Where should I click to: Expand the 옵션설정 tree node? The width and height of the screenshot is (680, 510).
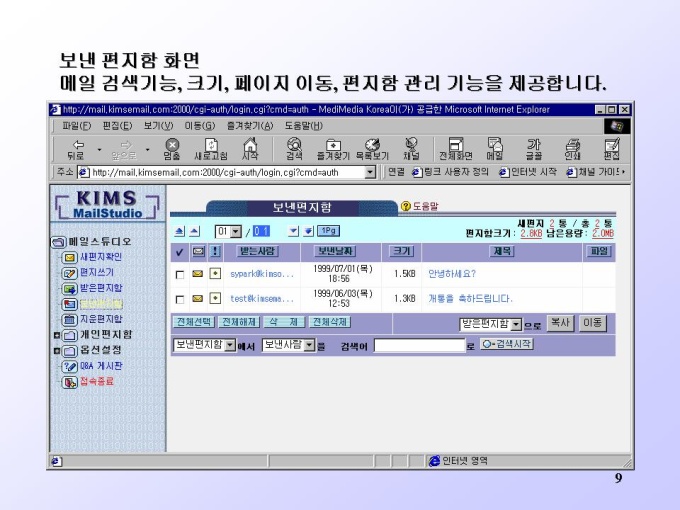(57, 351)
